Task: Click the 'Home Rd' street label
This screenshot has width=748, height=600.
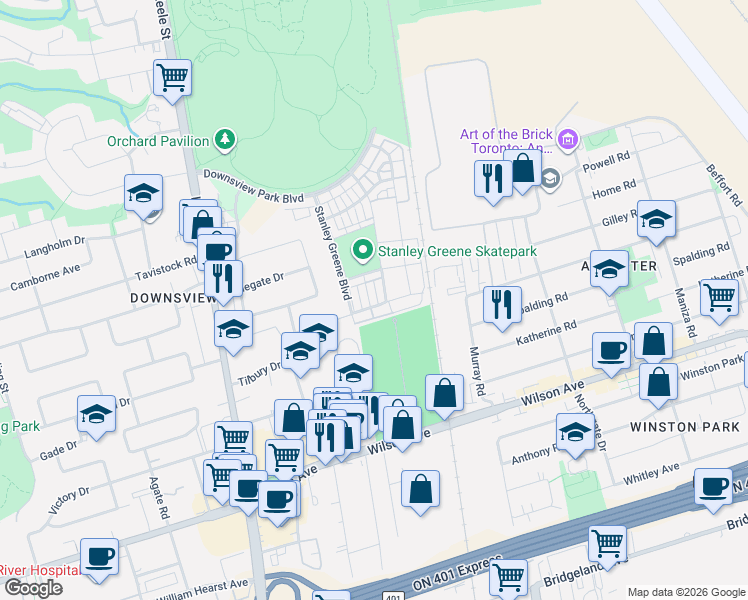Action: [x=614, y=189]
